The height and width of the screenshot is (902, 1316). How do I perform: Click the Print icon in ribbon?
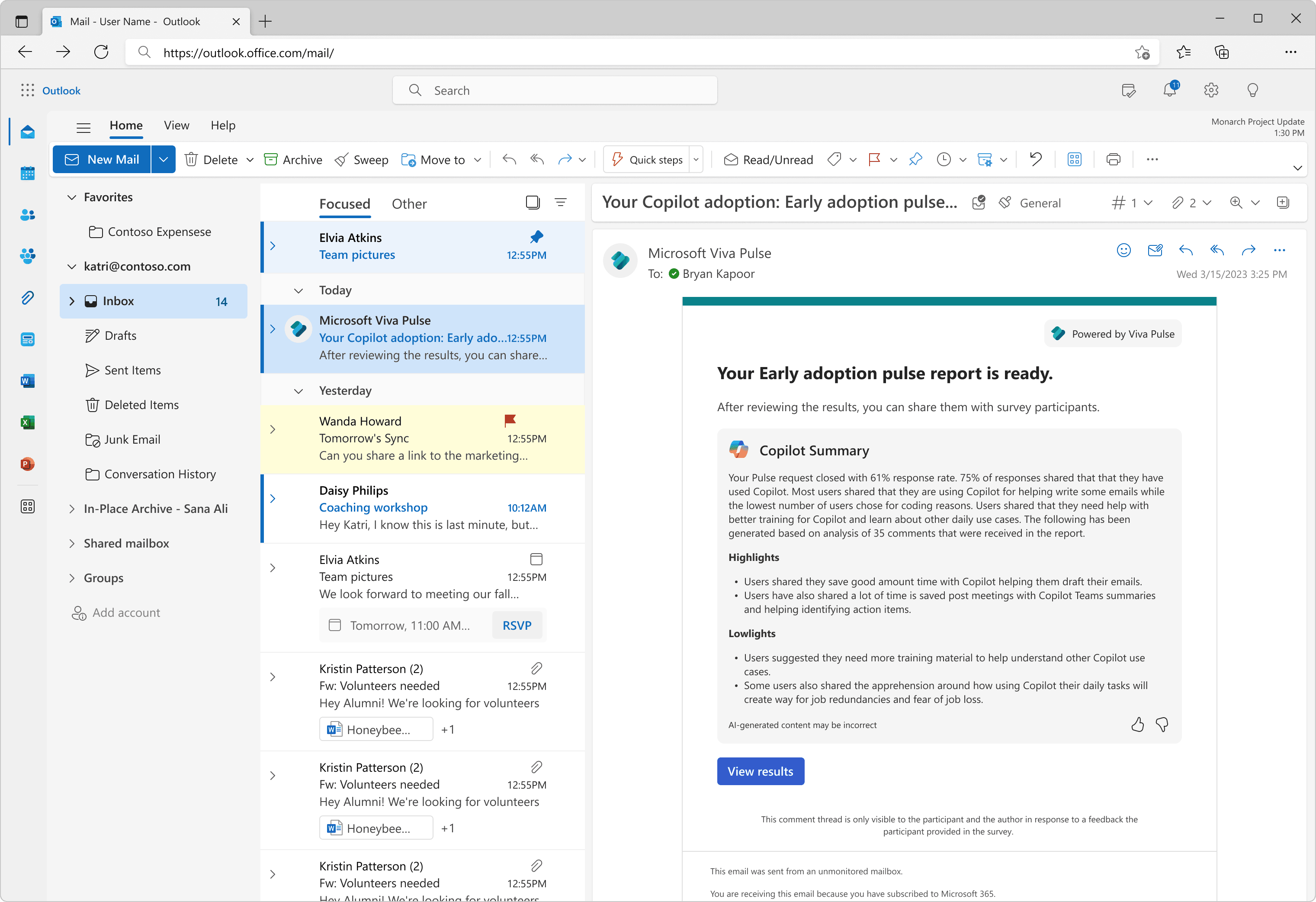pyautogui.click(x=1113, y=160)
